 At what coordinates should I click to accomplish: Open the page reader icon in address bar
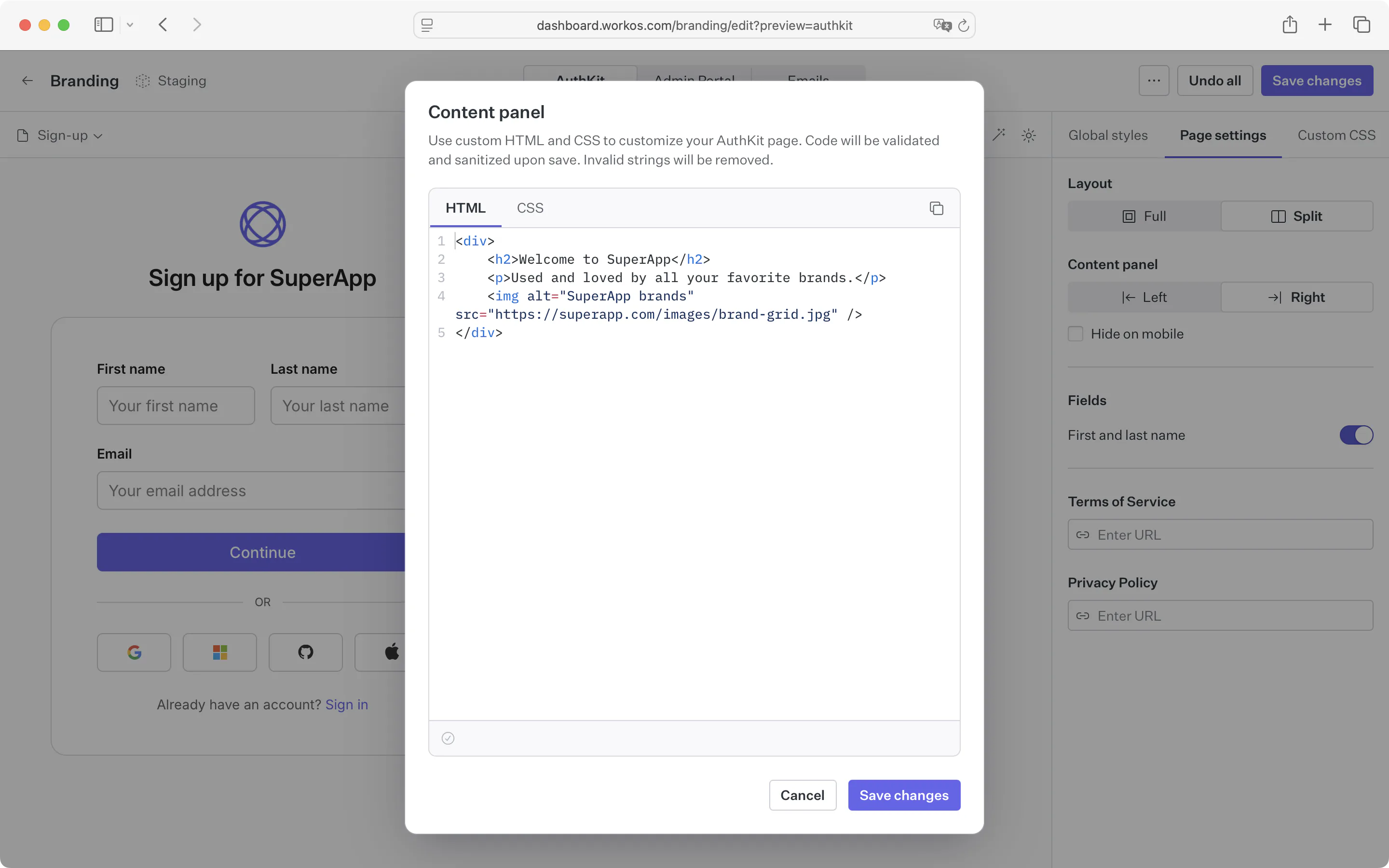click(x=427, y=25)
